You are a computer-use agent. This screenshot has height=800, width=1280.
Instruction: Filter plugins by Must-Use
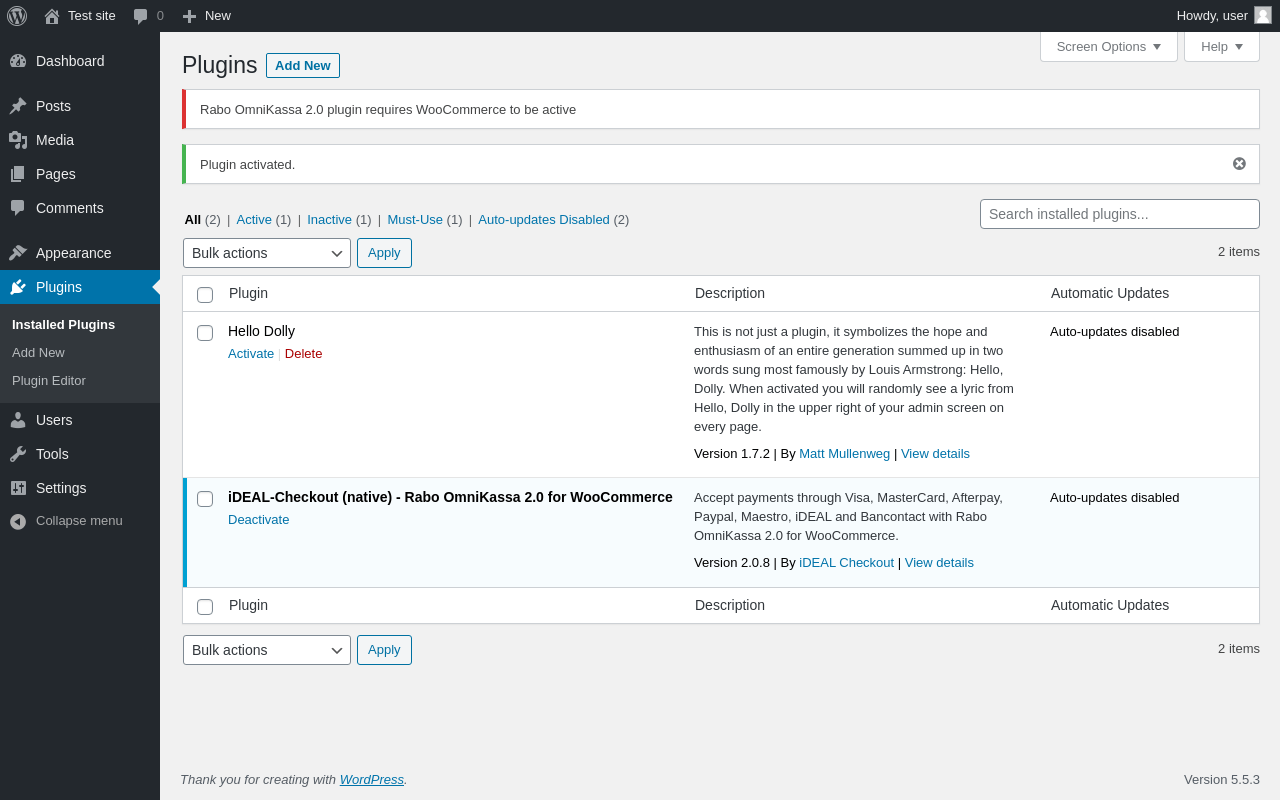point(415,220)
